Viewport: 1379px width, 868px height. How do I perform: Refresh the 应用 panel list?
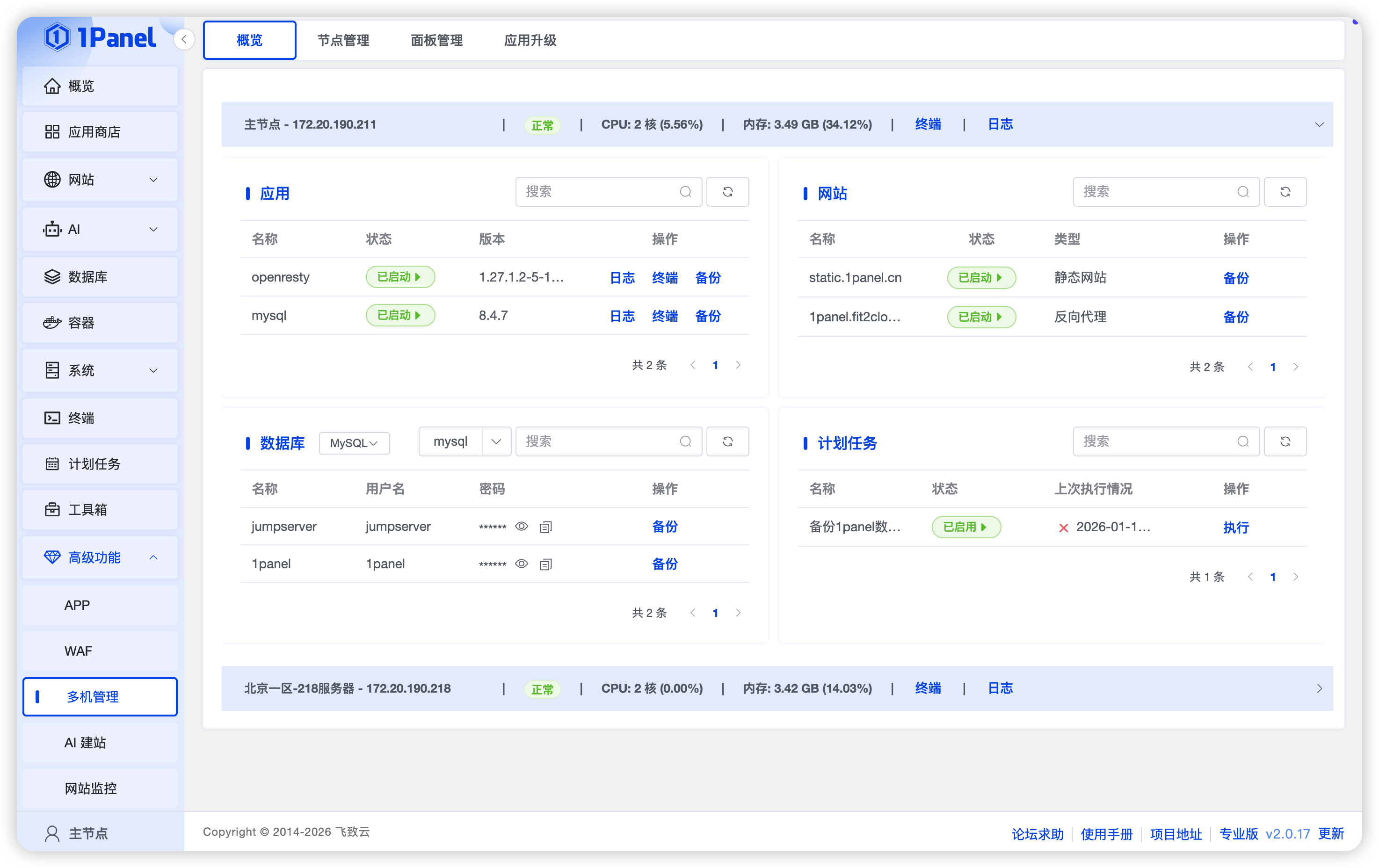727,192
